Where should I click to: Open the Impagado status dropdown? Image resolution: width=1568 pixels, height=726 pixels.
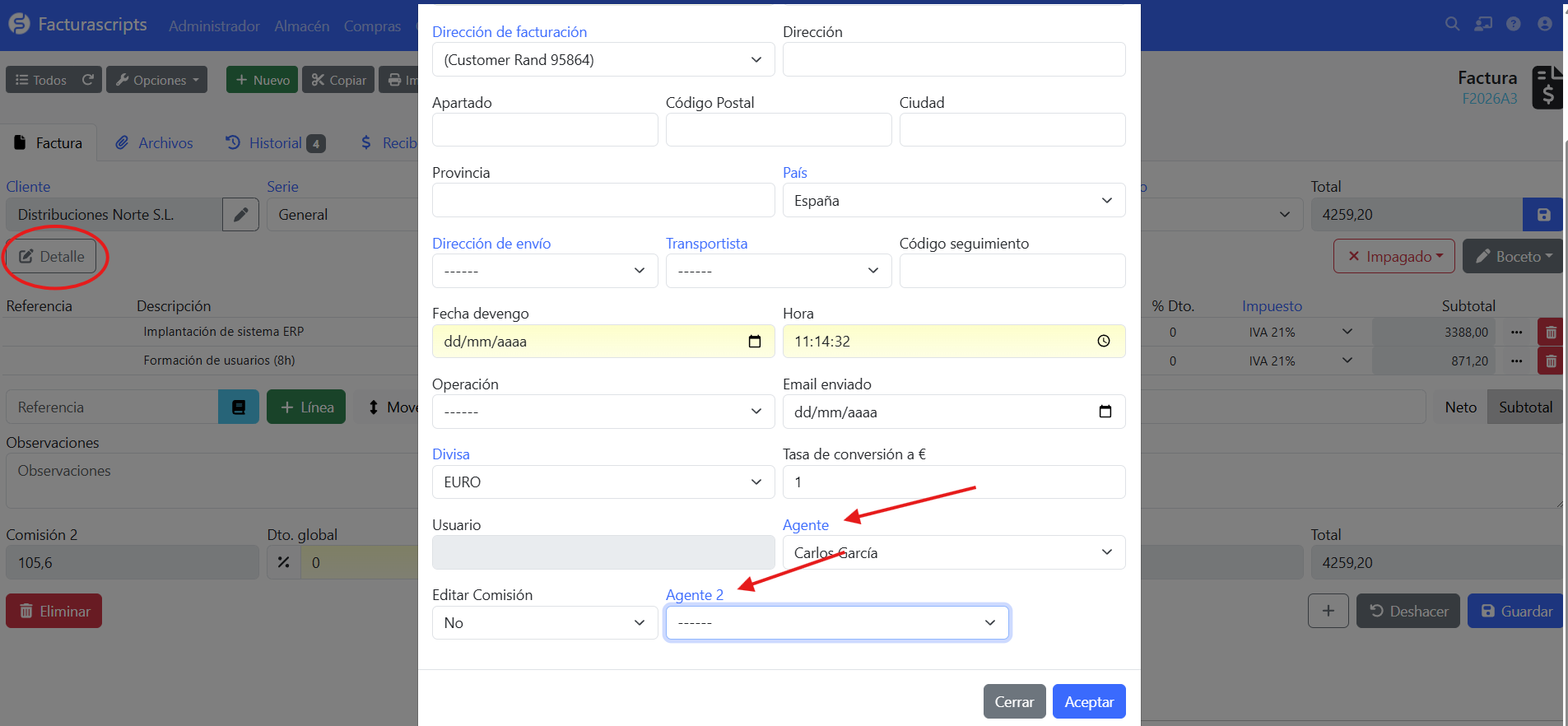click(1394, 257)
